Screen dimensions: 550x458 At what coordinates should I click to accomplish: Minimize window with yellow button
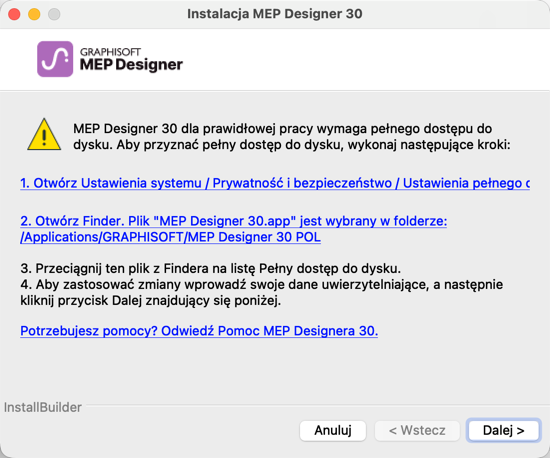point(34,14)
